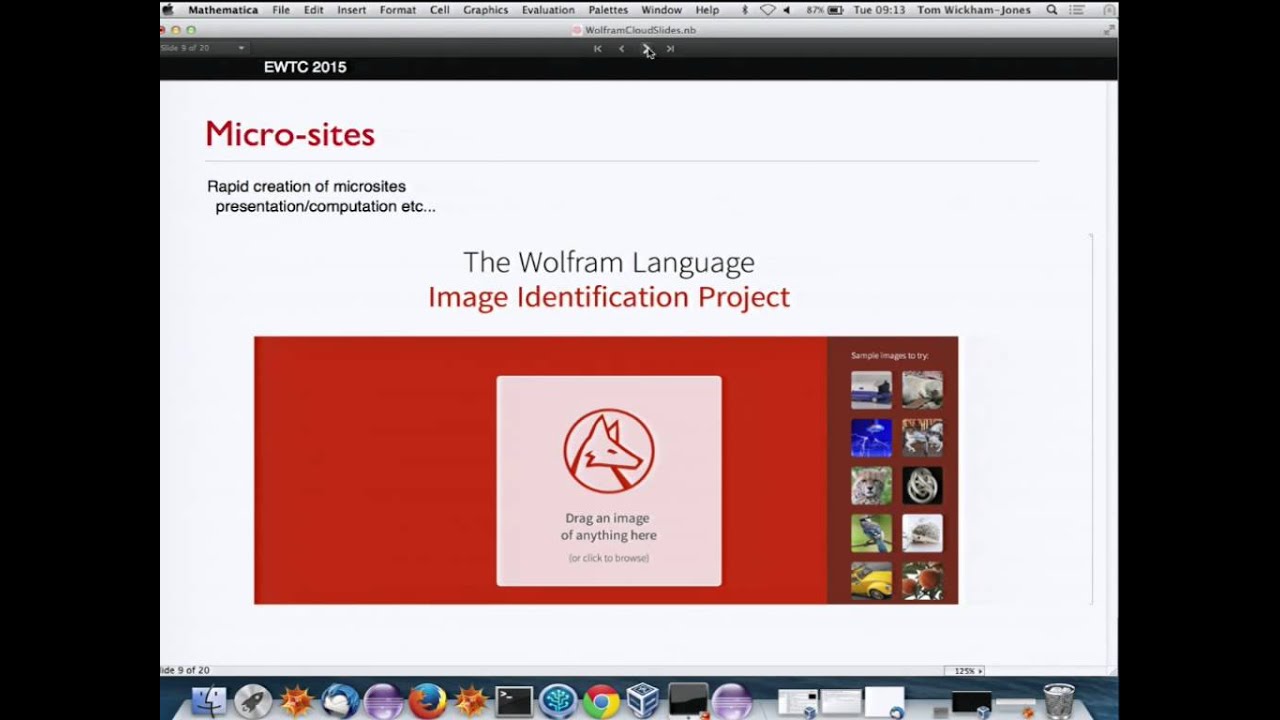Viewport: 1280px width, 720px height.
Task: Select the yellow car sample image
Action: pos(871,581)
